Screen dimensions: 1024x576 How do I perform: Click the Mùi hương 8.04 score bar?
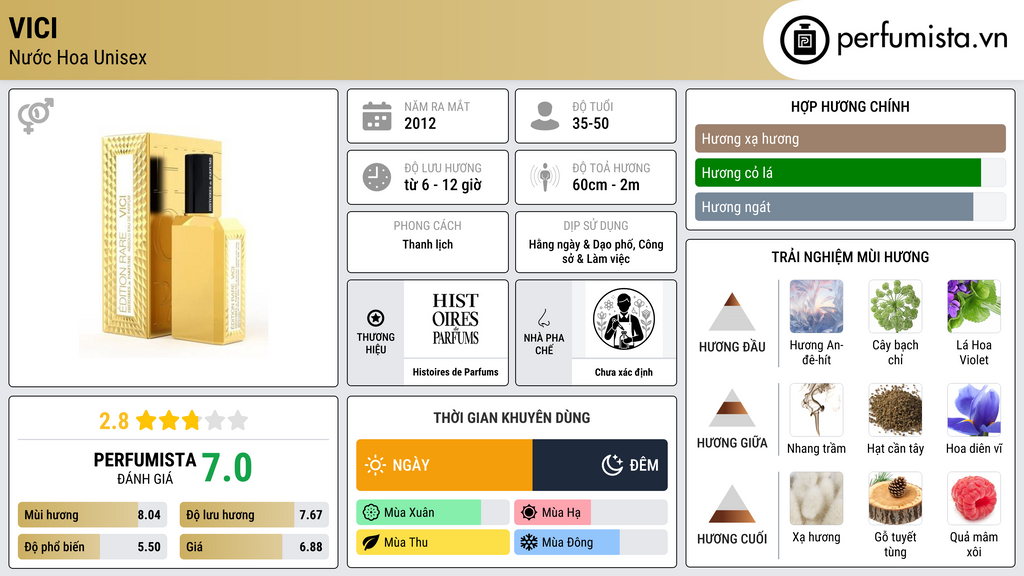(93, 515)
